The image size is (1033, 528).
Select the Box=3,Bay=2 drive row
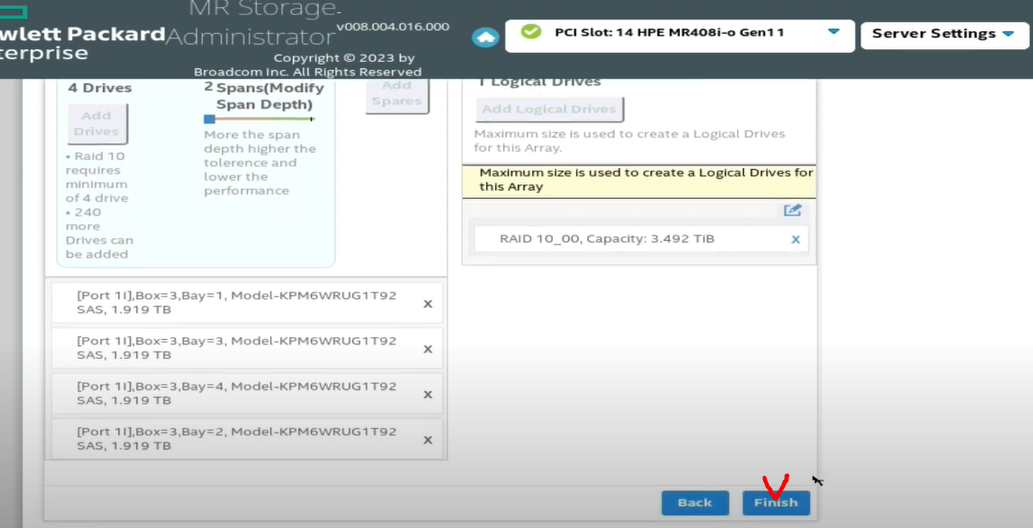[x=247, y=439]
